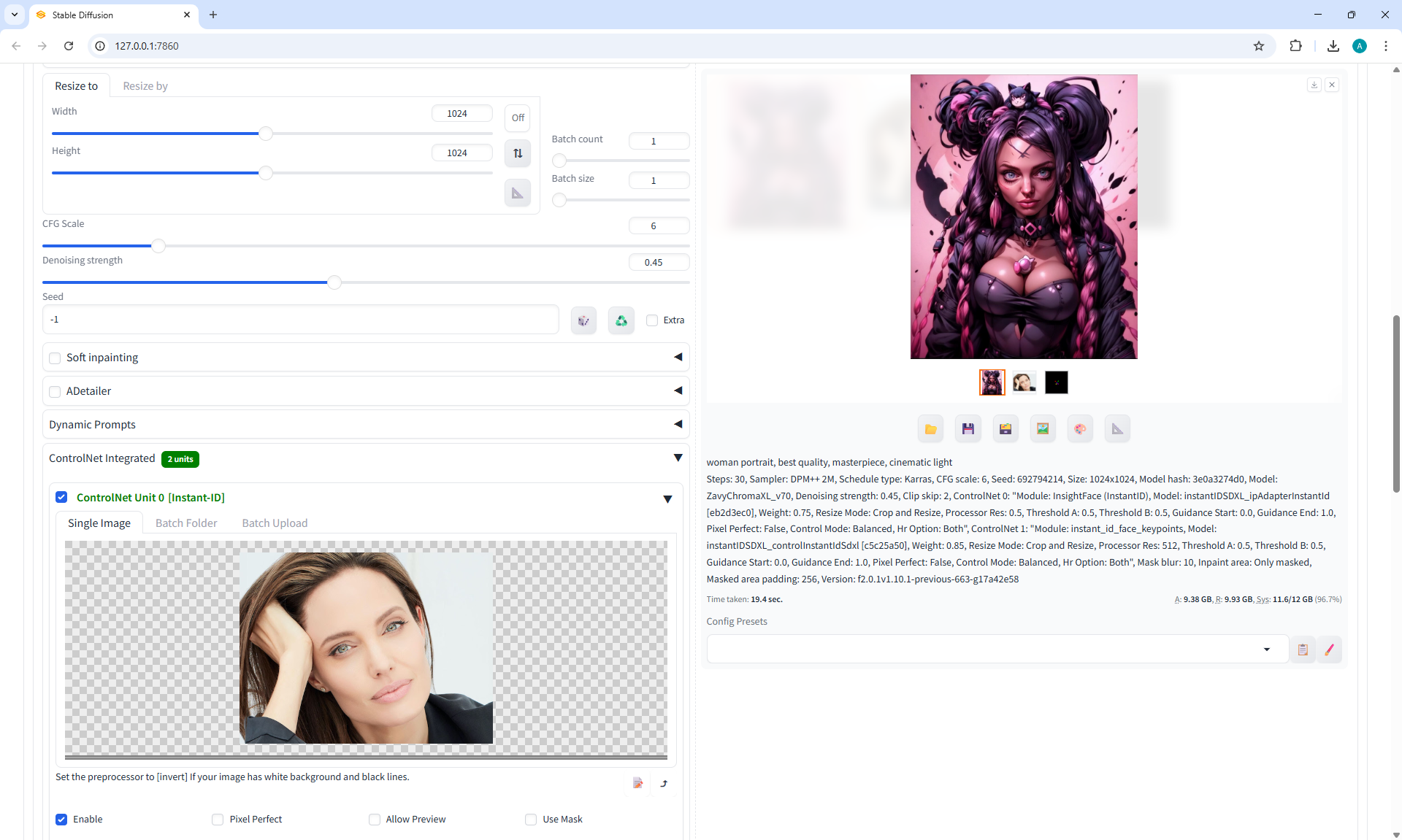Click the floppy disk save image icon

(x=968, y=429)
